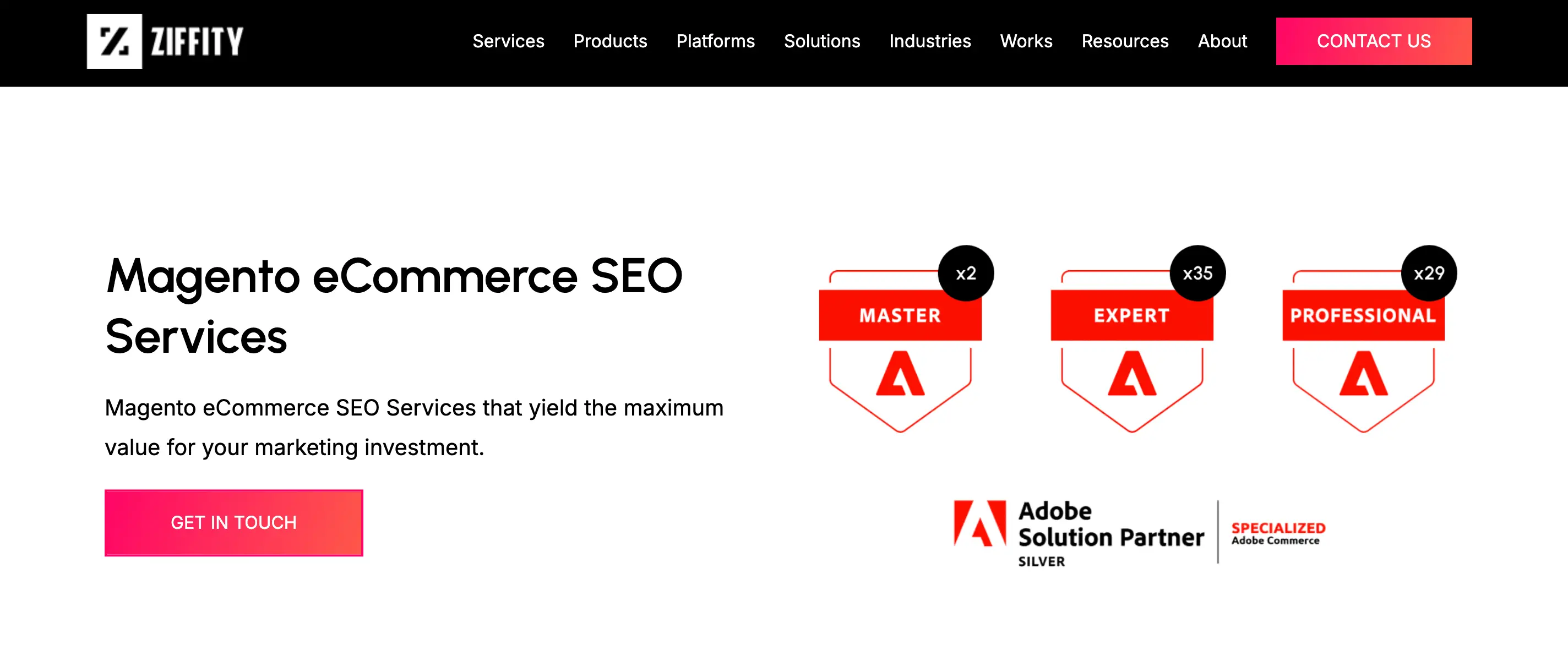Click the CONTACT US button

click(x=1374, y=41)
